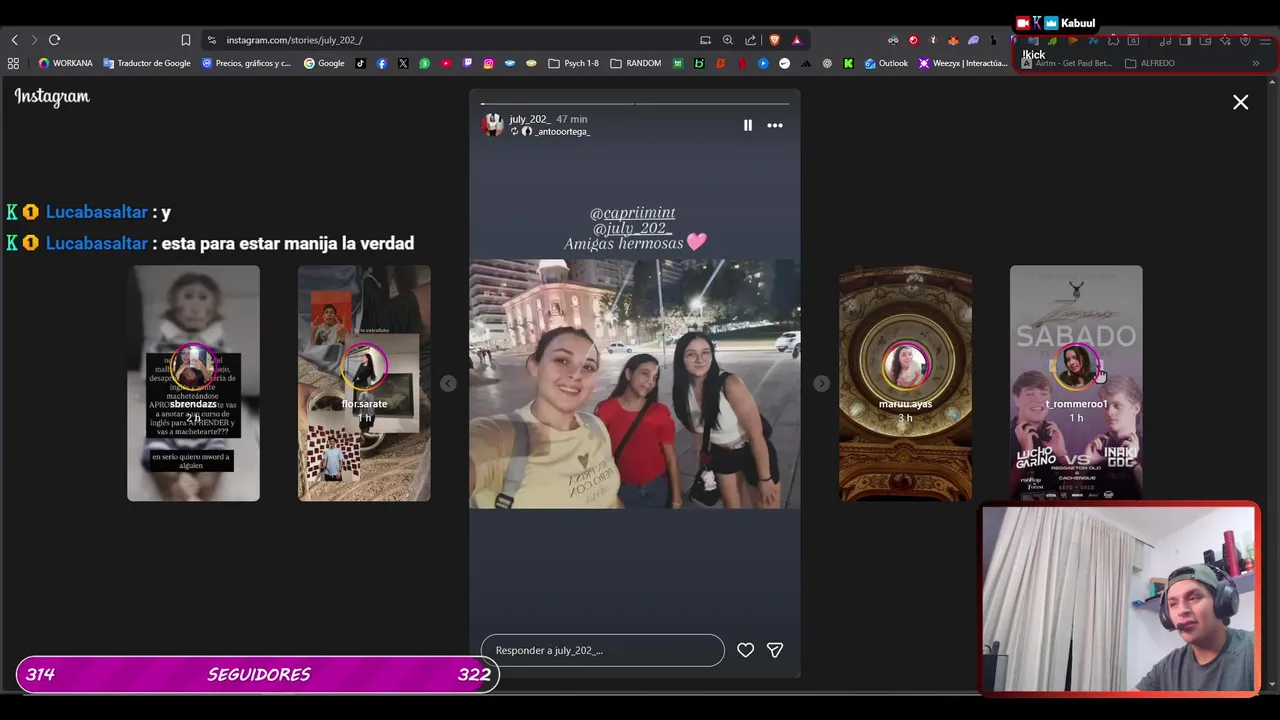This screenshot has width=1280, height=720.
Task: Click the july_202_ avatar in the story header
Action: click(x=492, y=125)
